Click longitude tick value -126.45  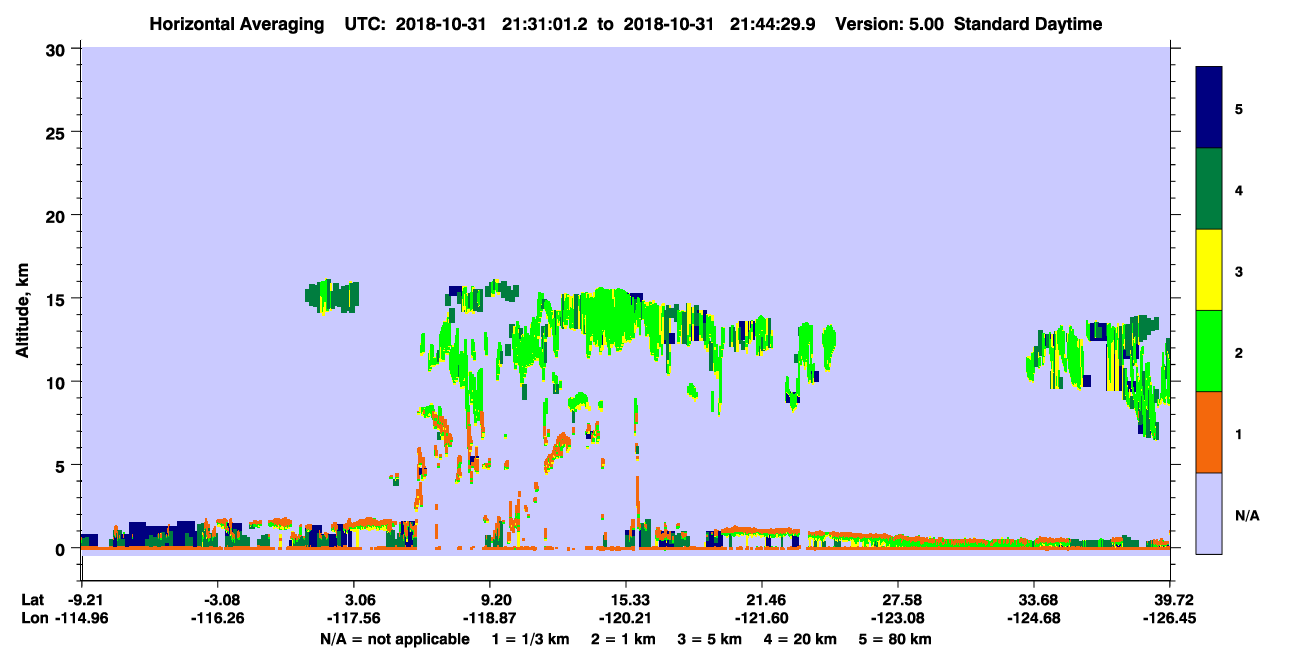(1170, 618)
